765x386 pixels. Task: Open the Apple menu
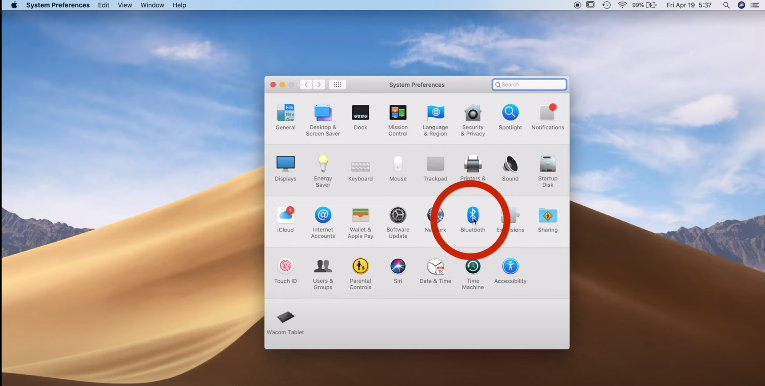pyautogui.click(x=14, y=5)
